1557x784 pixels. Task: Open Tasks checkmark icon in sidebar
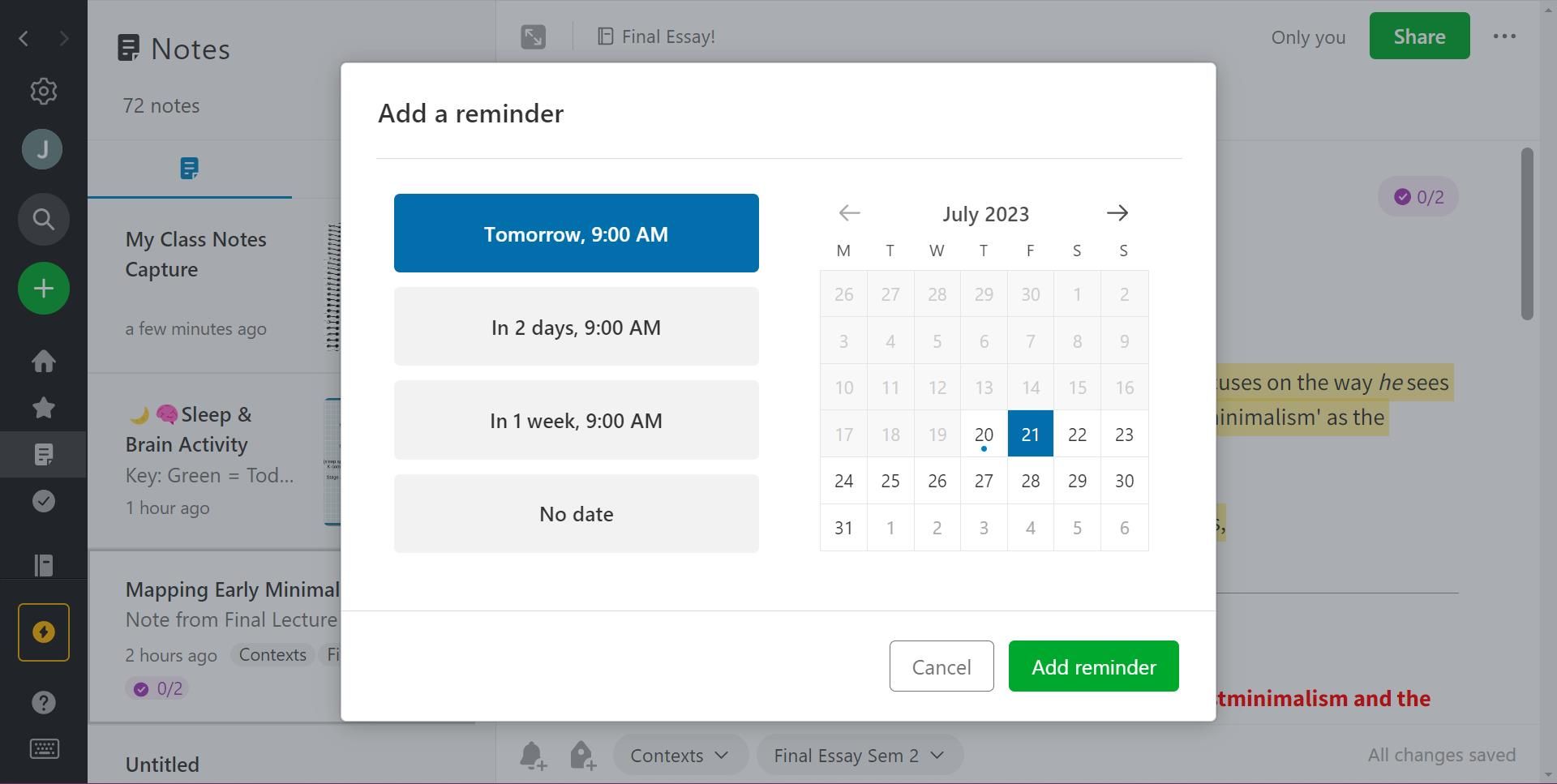point(44,501)
